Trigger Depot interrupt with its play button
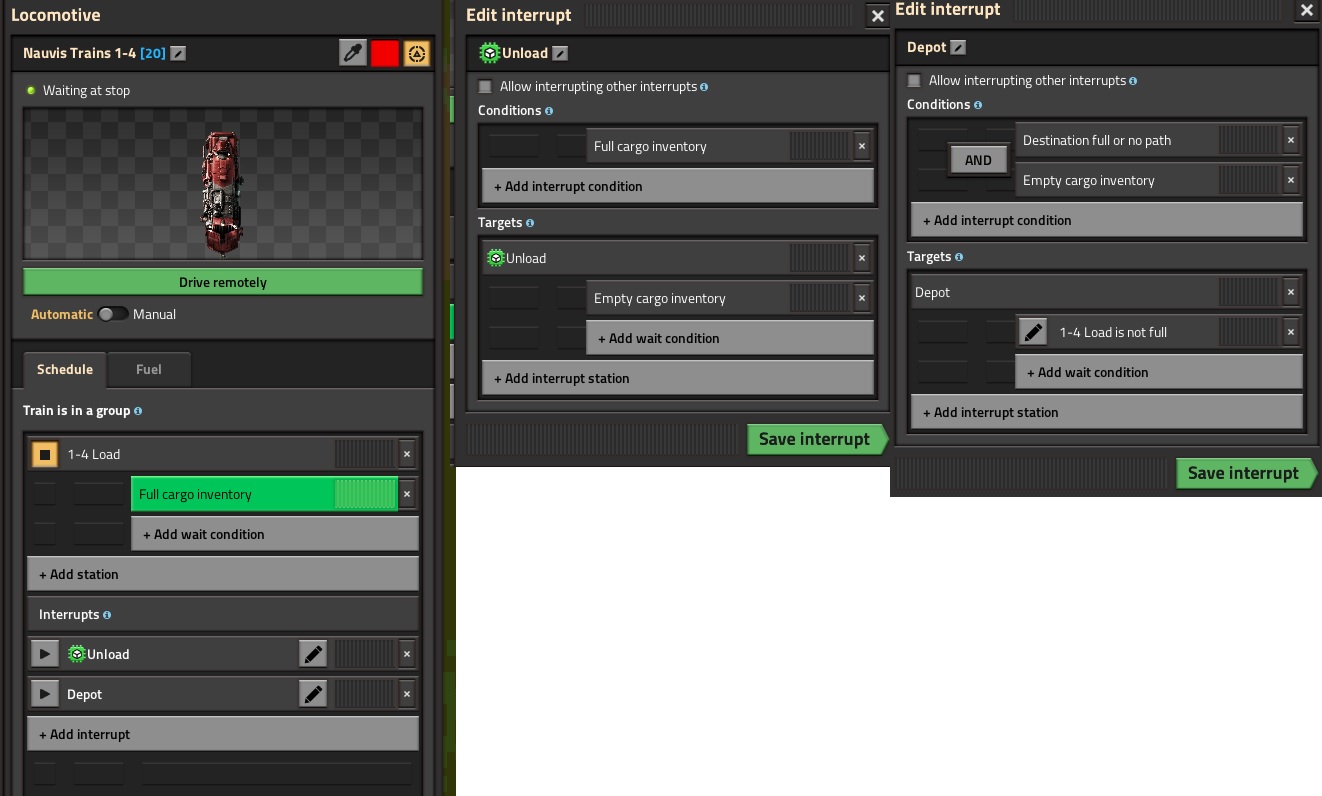This screenshot has height=796, width=1322. pos(44,694)
